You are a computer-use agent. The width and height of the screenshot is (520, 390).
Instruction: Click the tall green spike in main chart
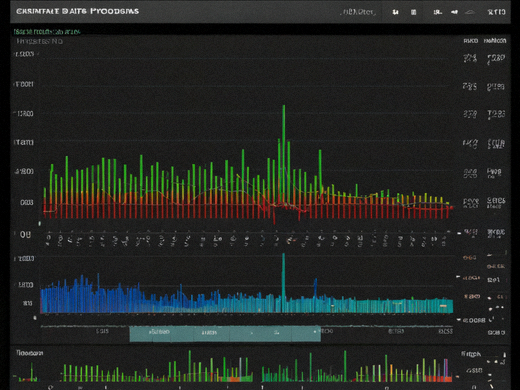click(x=284, y=153)
